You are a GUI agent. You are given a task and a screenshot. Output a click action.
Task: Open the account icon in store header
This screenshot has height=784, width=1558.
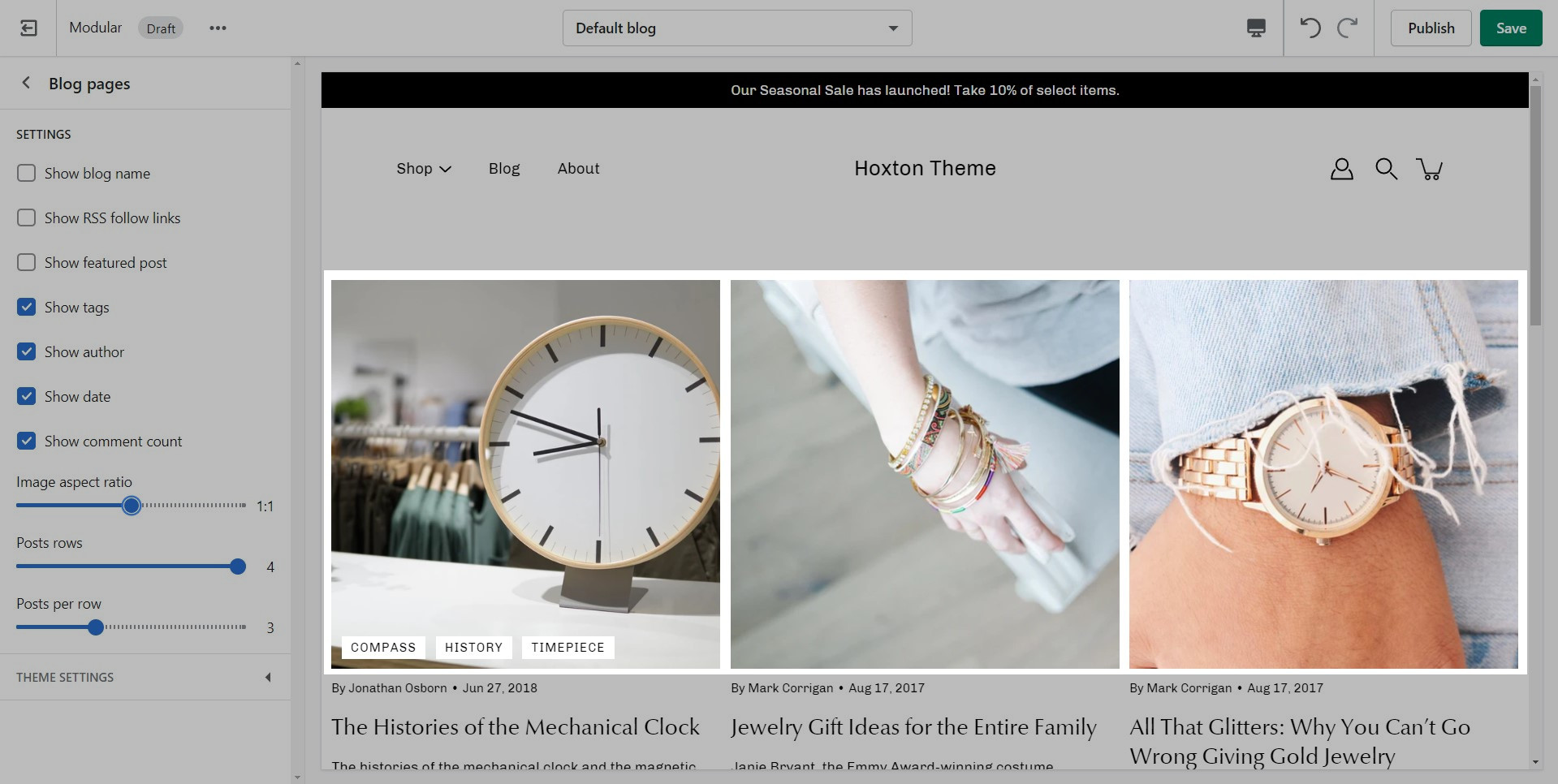(x=1341, y=169)
